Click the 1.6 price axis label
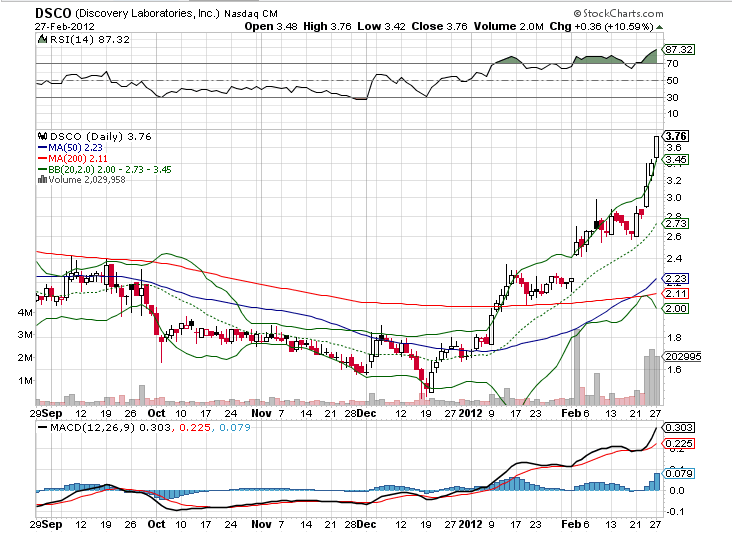 [x=674, y=370]
